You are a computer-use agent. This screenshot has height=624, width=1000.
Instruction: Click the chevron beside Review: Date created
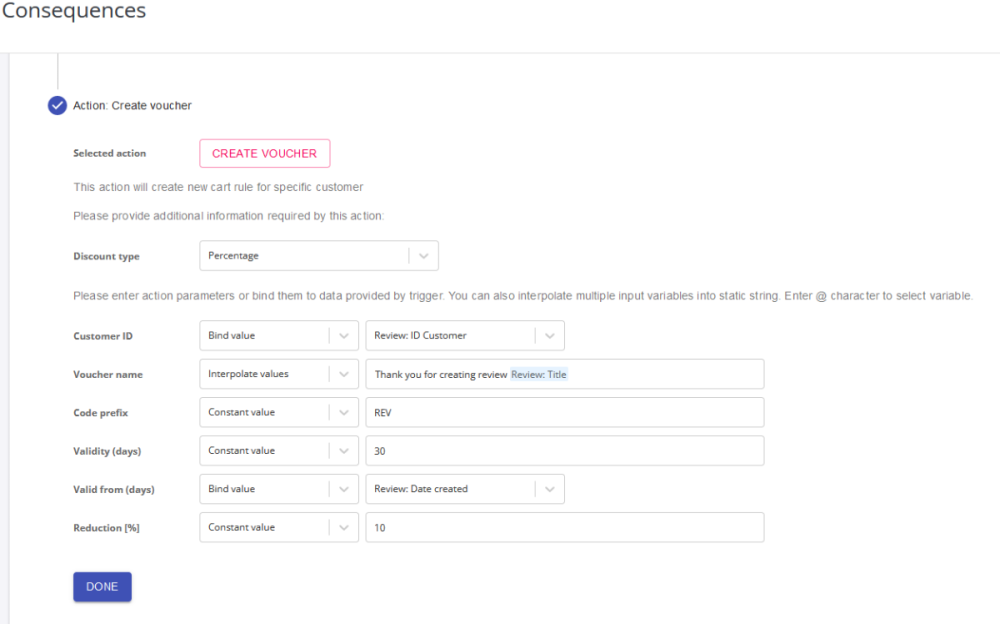tap(550, 489)
